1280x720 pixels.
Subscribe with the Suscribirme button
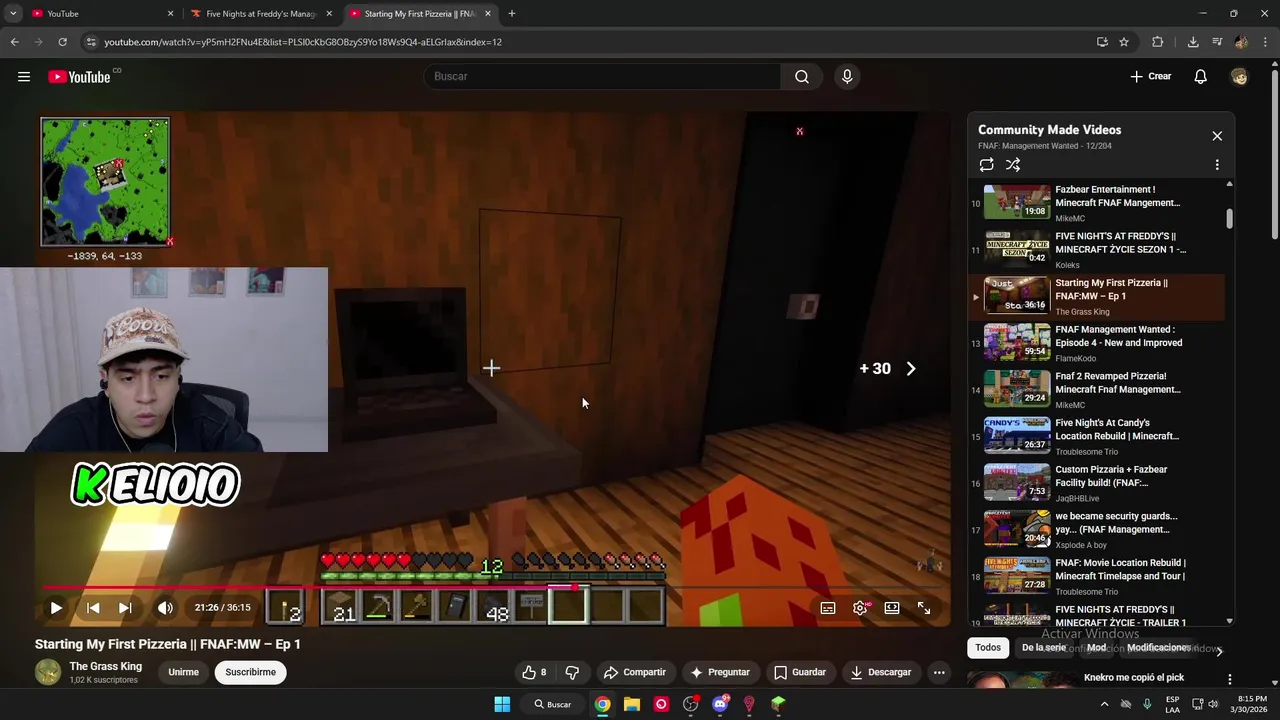point(250,672)
